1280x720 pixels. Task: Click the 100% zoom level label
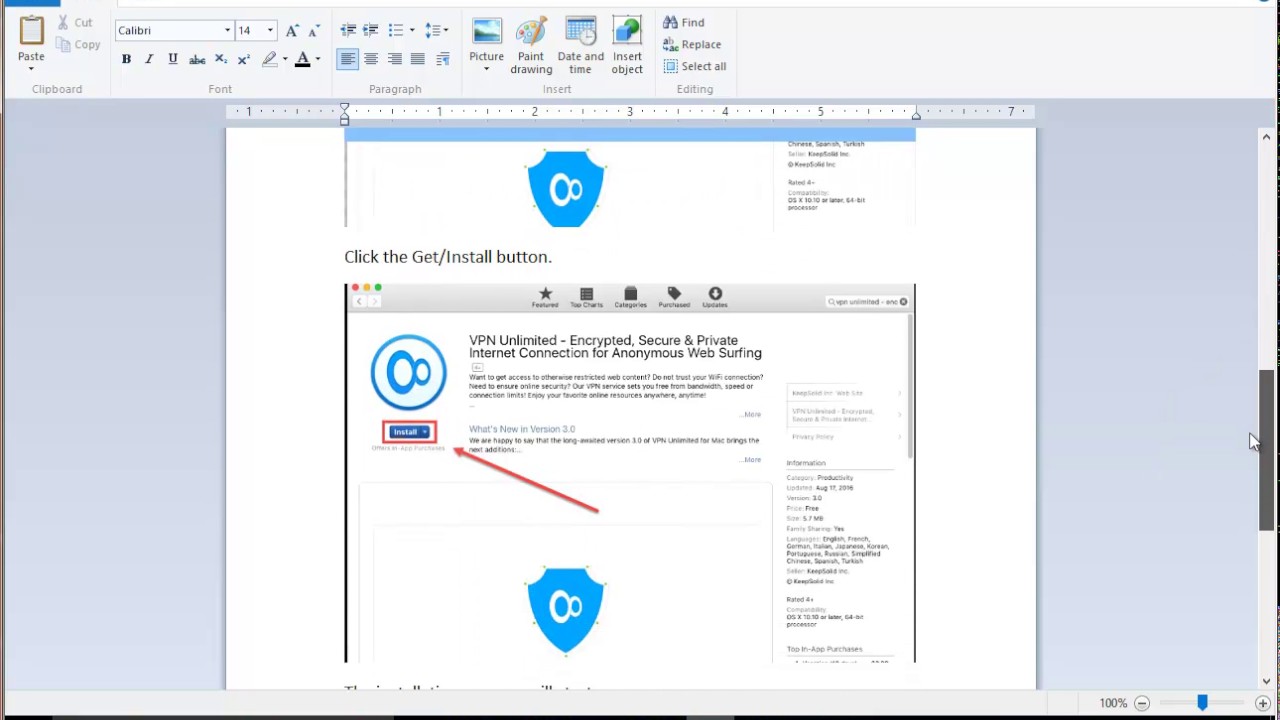coord(1113,703)
